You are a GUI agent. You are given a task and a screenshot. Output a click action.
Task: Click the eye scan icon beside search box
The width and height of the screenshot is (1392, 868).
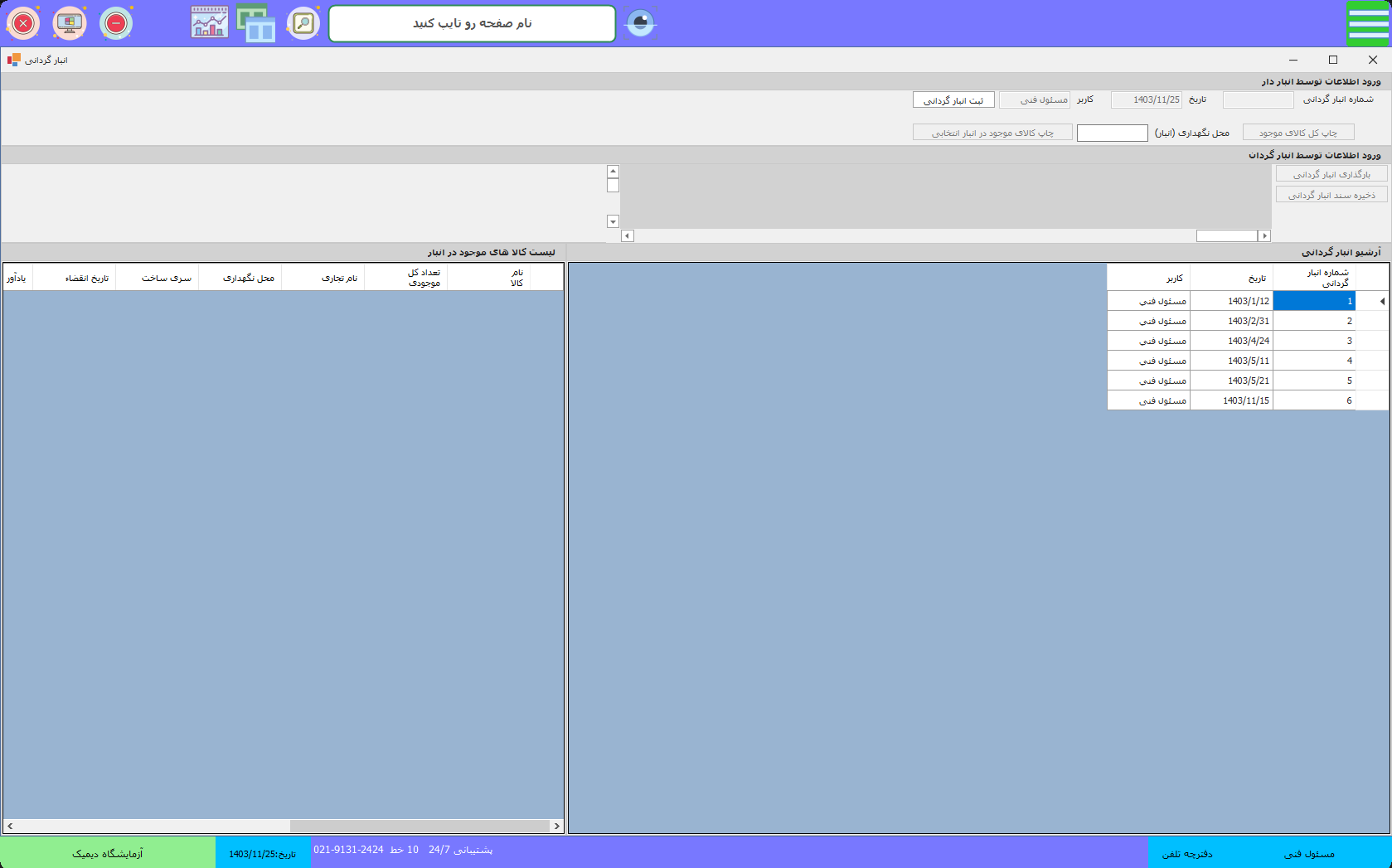[640, 23]
